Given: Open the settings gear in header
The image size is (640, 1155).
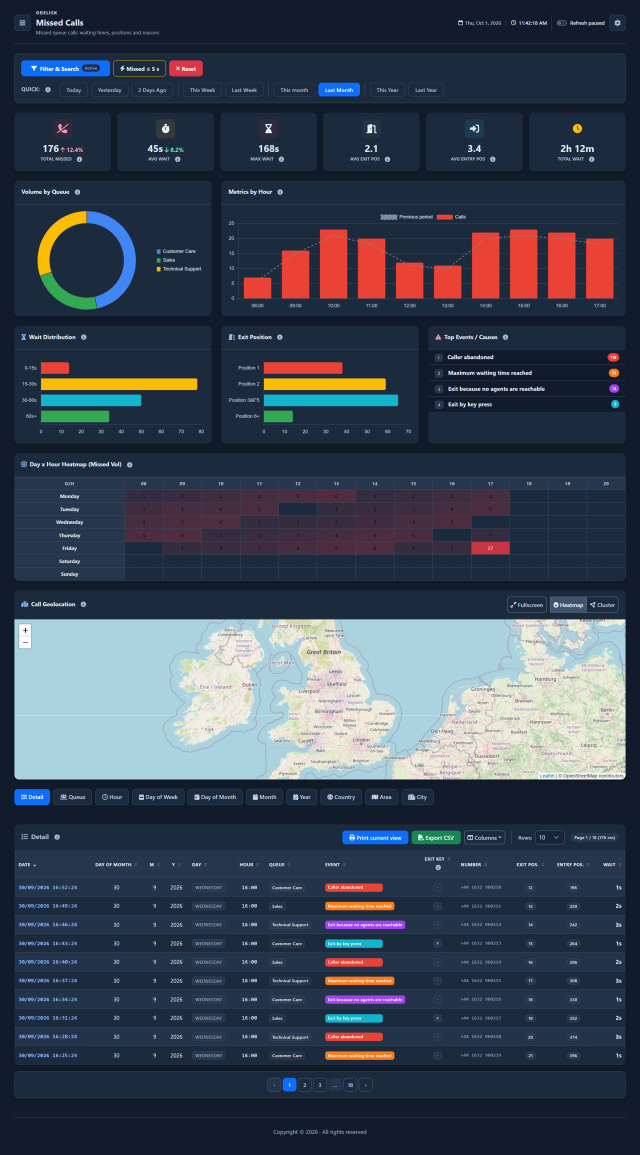Looking at the screenshot, I should coord(617,23).
